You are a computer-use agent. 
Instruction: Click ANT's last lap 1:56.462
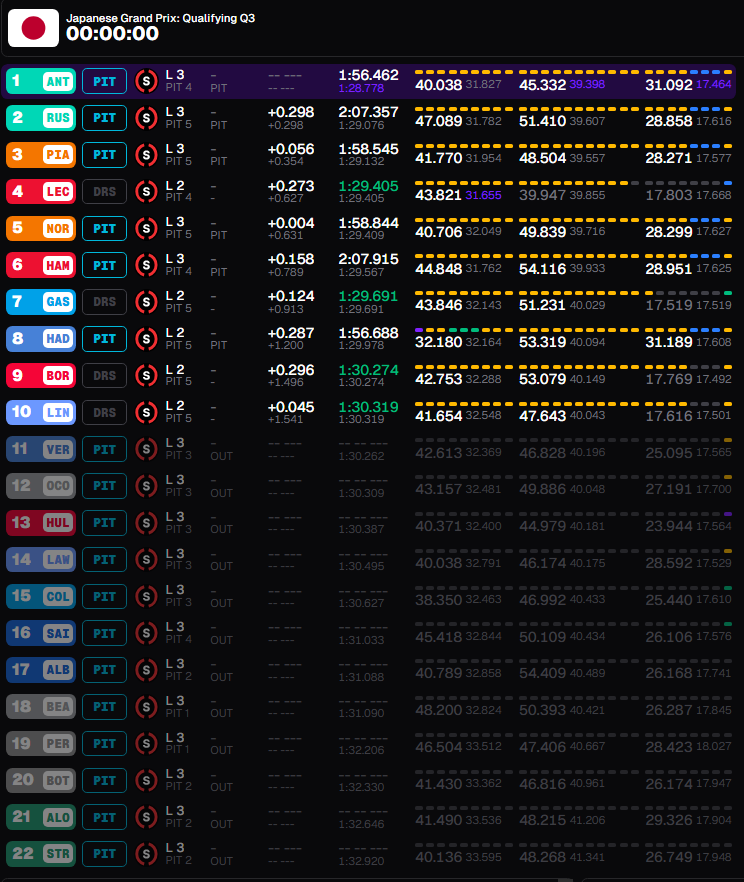(x=368, y=75)
